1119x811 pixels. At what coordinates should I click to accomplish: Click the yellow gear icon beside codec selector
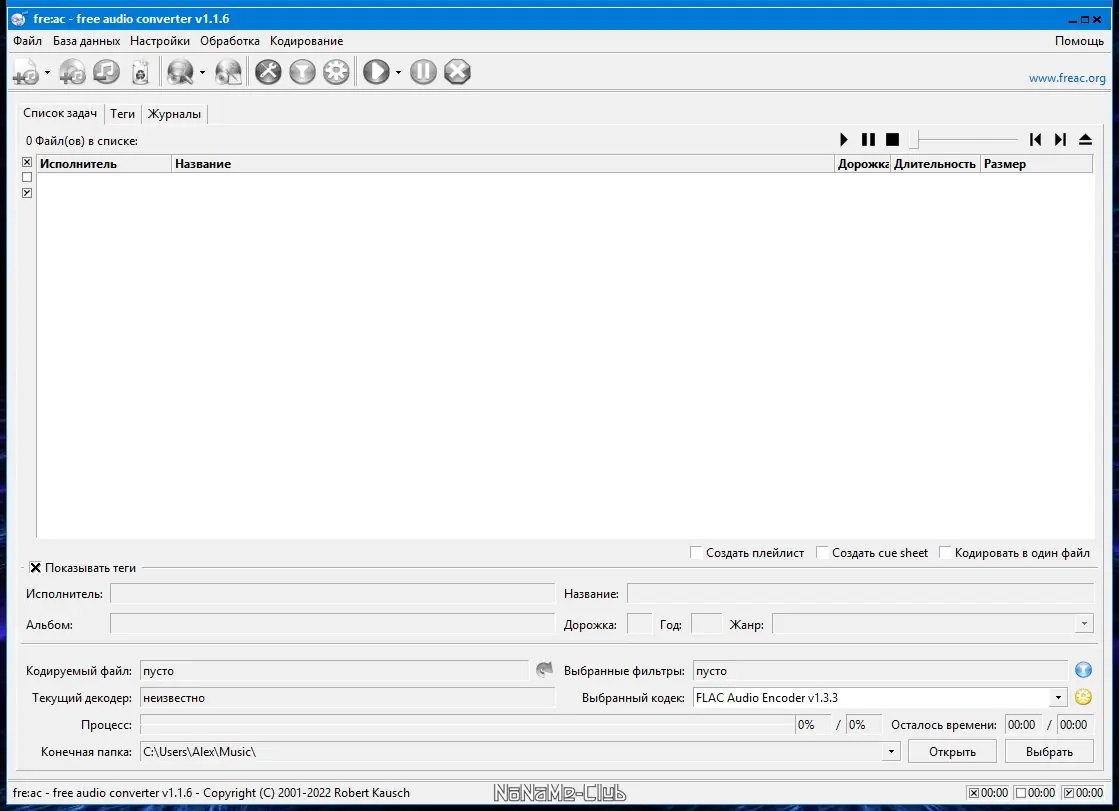point(1083,697)
